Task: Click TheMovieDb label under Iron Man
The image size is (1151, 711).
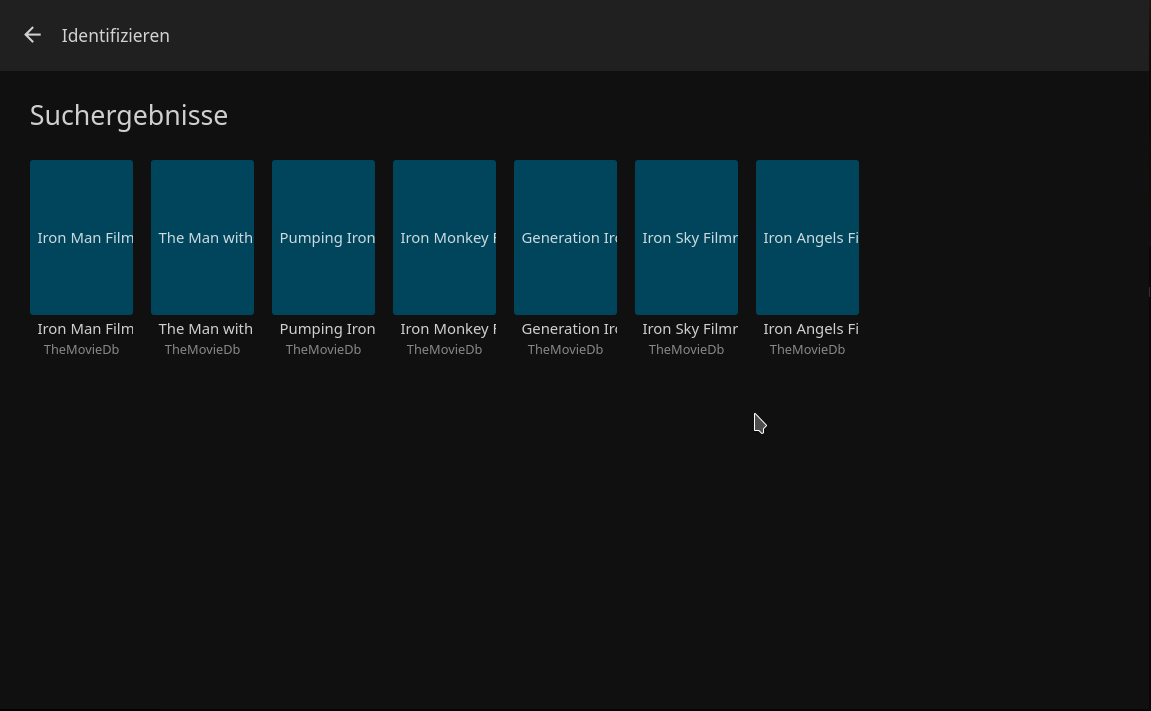Action: pos(81,350)
